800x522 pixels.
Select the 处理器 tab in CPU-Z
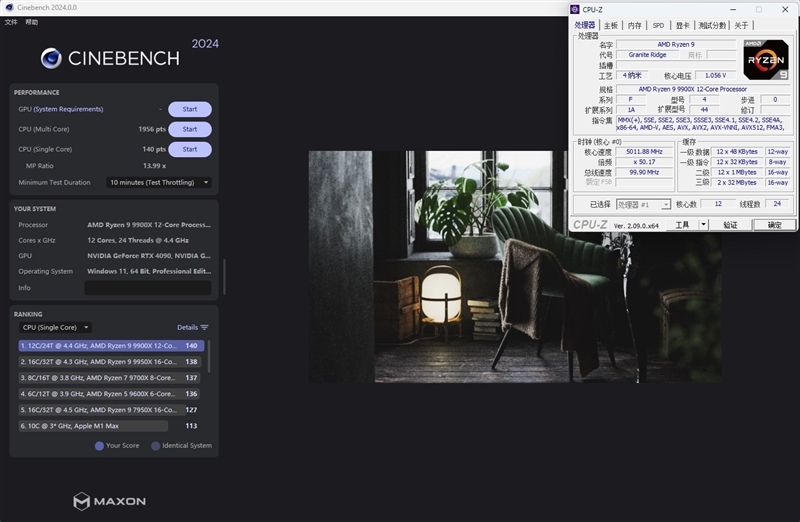(x=585, y=25)
